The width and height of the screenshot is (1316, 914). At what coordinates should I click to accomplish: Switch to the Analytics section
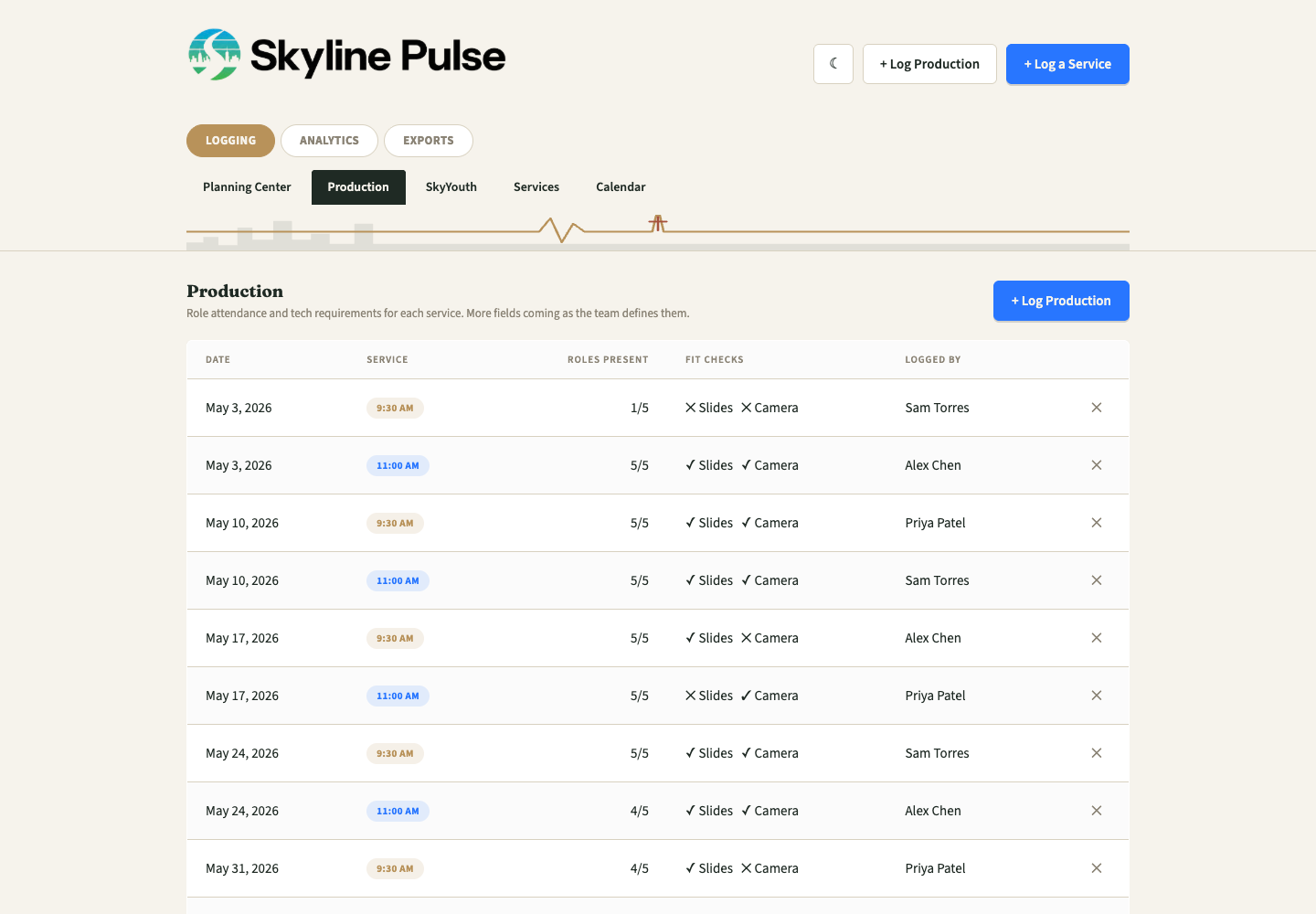coord(329,141)
